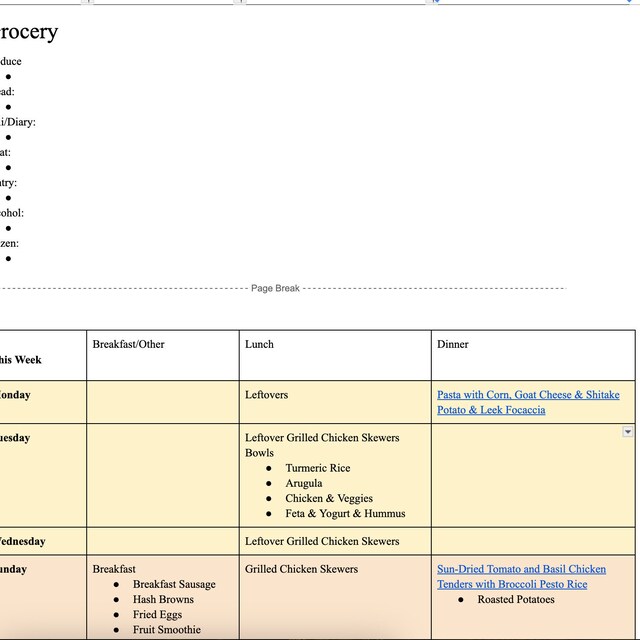
Task: Click the 'Turmeric Rice' bullet item
Action: 318,468
